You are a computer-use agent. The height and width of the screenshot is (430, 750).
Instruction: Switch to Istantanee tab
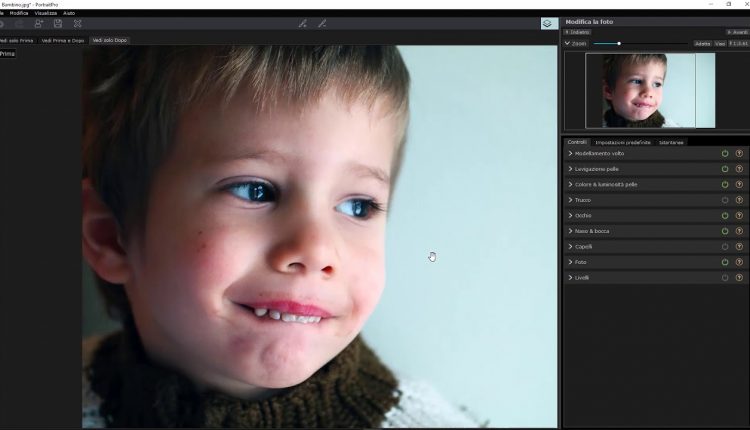click(x=671, y=143)
